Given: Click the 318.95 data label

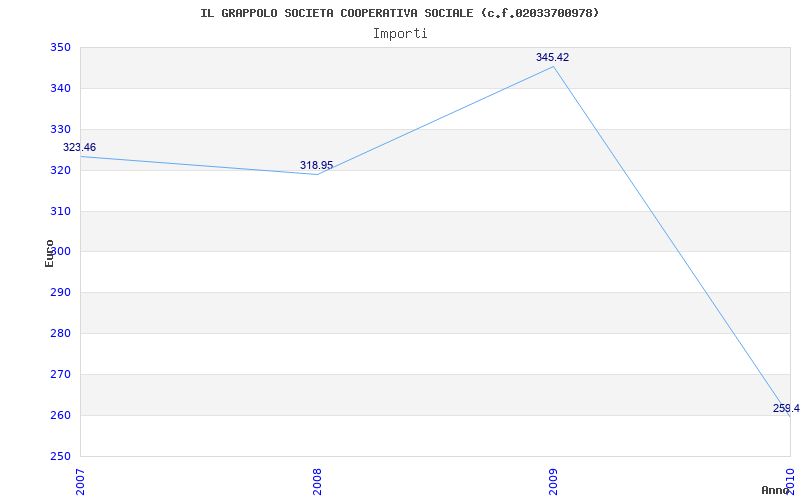Looking at the screenshot, I should (316, 165).
